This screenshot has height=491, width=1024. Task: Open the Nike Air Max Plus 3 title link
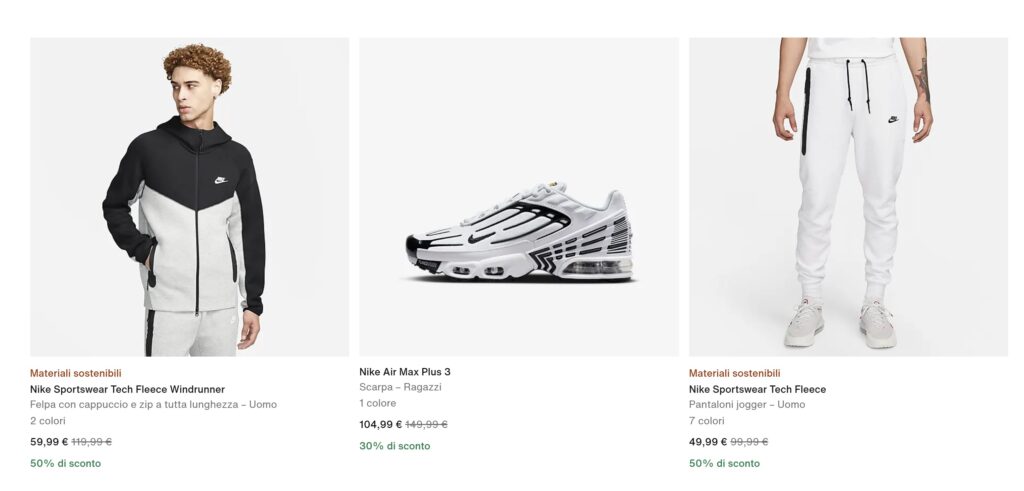click(x=405, y=372)
